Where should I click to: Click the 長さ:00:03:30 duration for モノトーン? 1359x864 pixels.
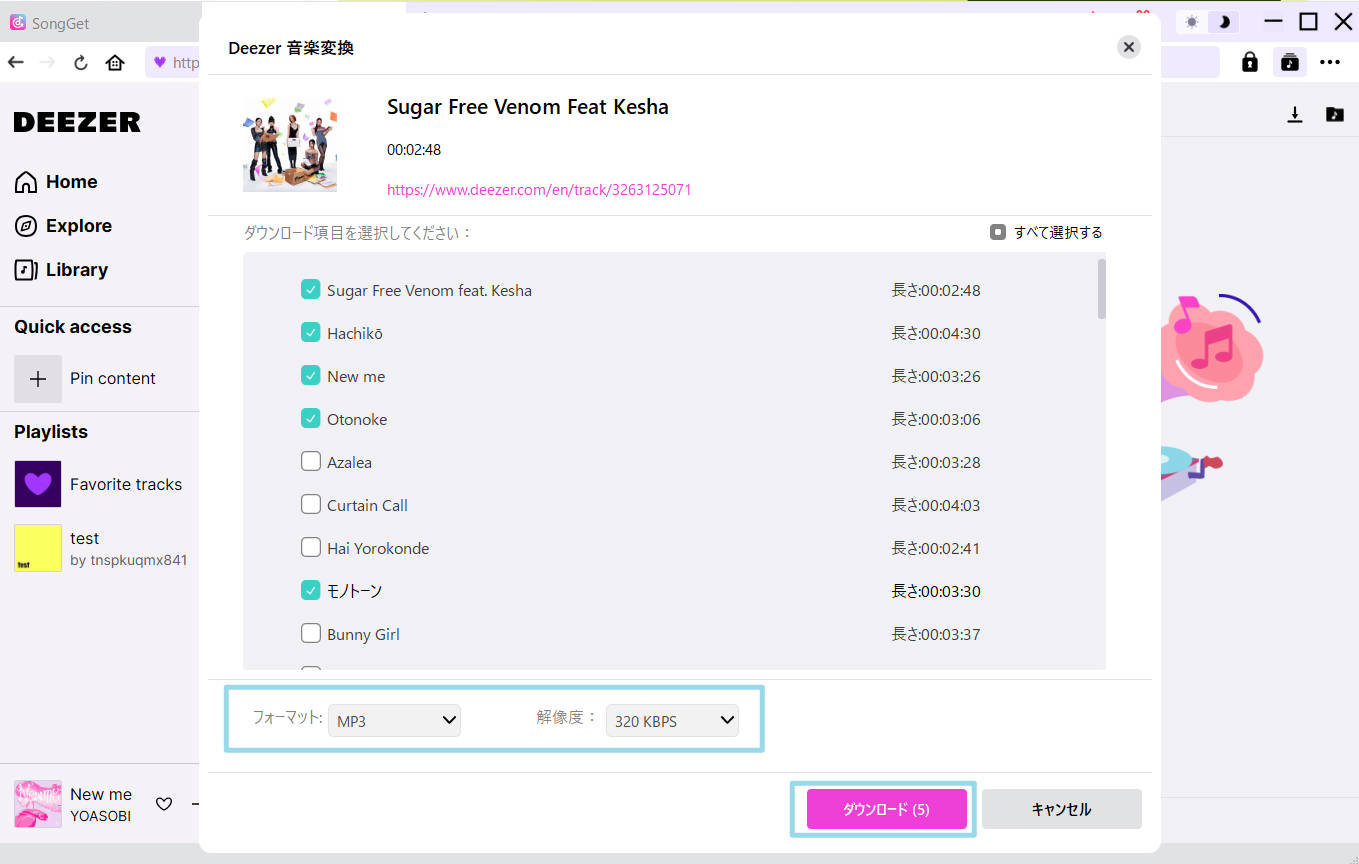936,592
